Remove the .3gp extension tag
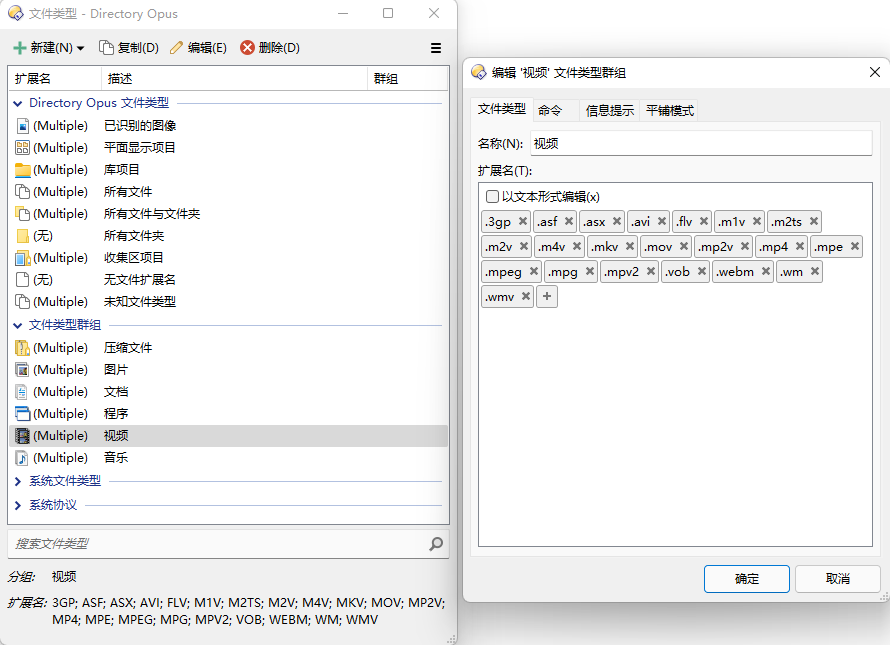Viewport: 890px width, 645px height. pyautogui.click(x=523, y=221)
